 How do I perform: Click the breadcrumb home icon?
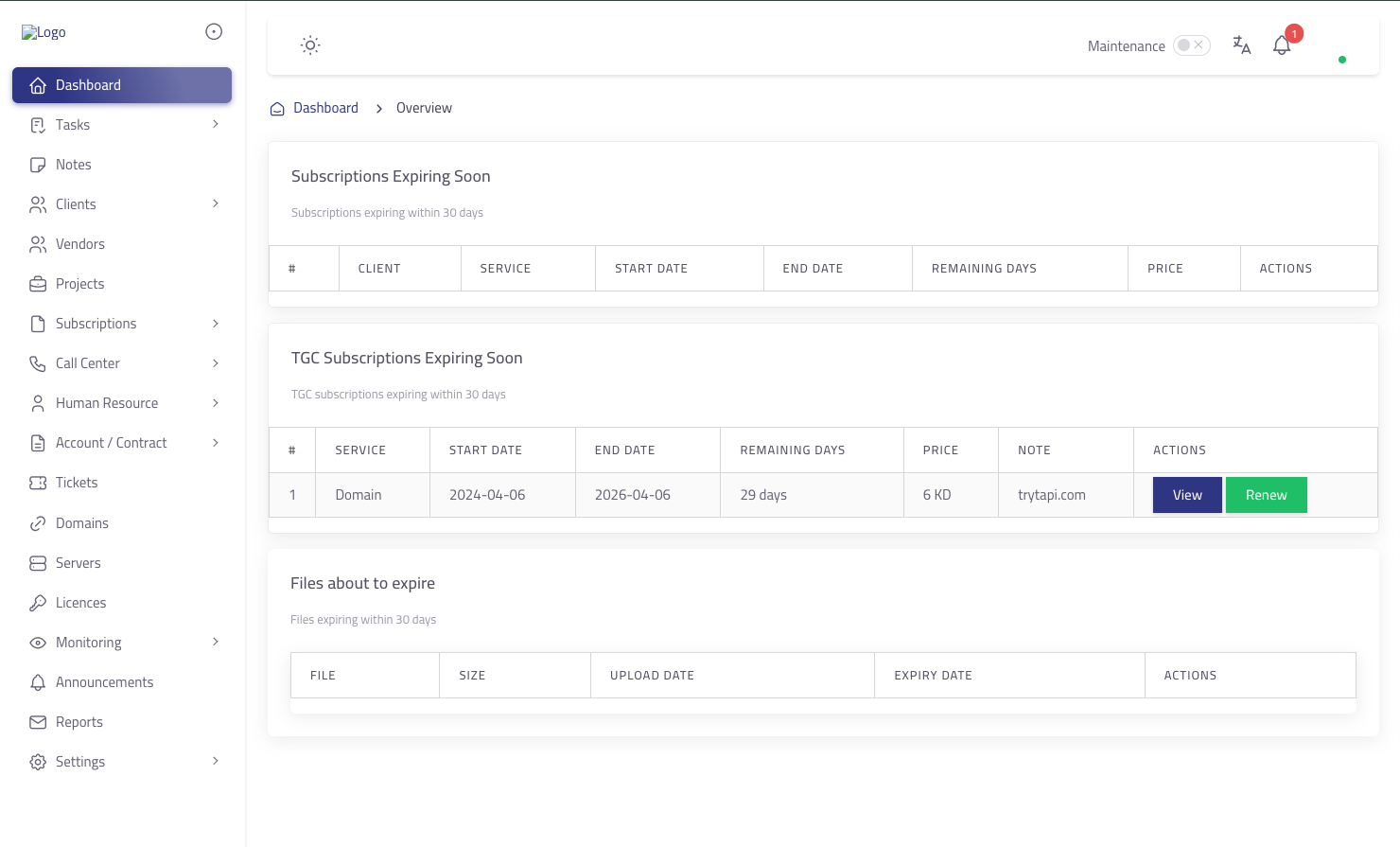(277, 108)
